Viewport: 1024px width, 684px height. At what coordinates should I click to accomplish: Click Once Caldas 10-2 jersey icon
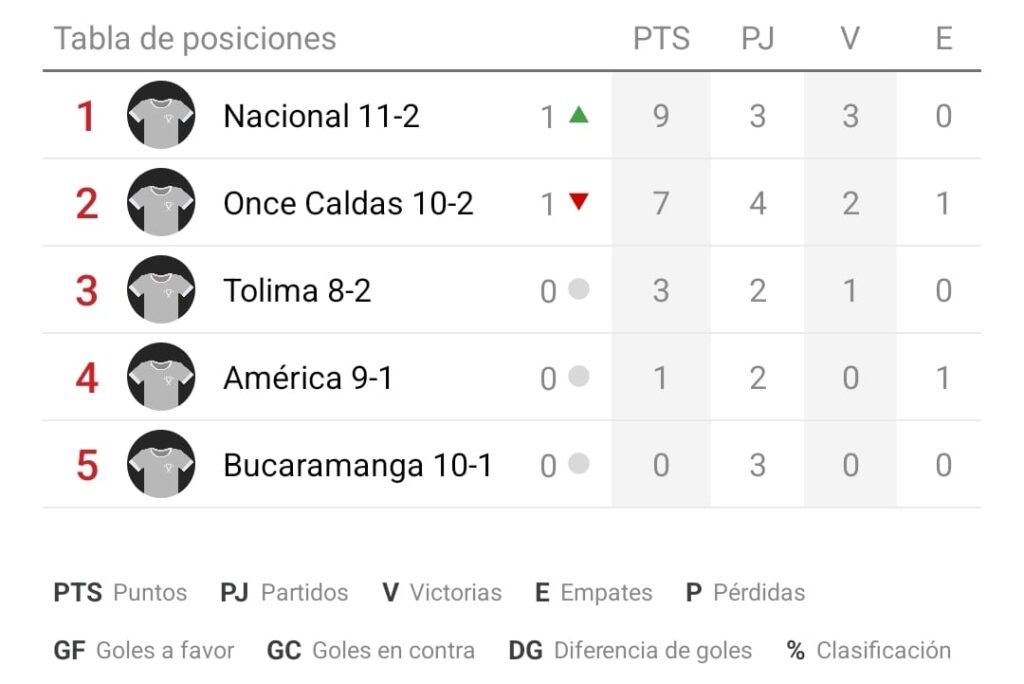pyautogui.click(x=161, y=203)
